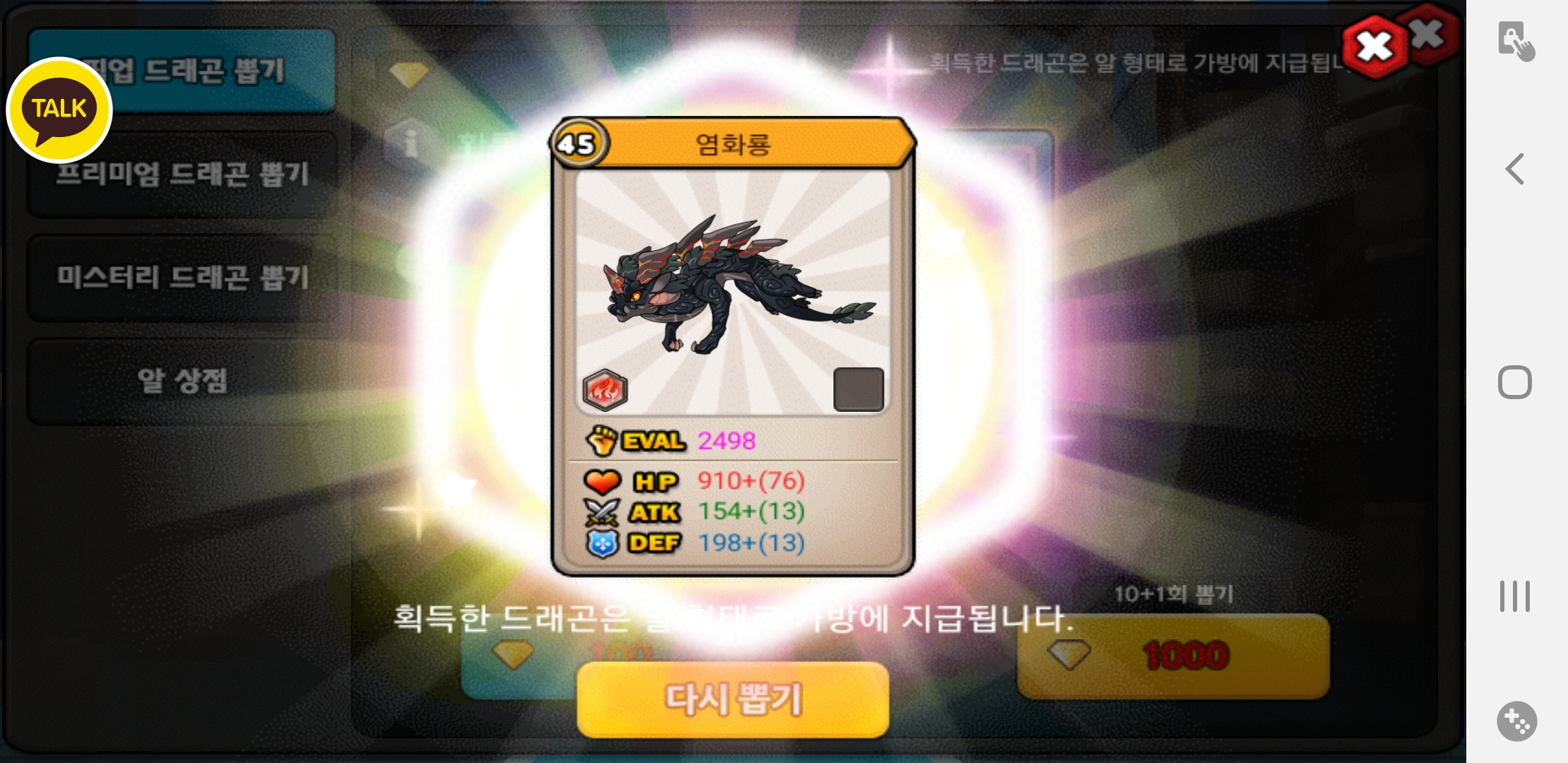
Task: Tap the touch-lock icon at top right
Action: tap(1516, 41)
